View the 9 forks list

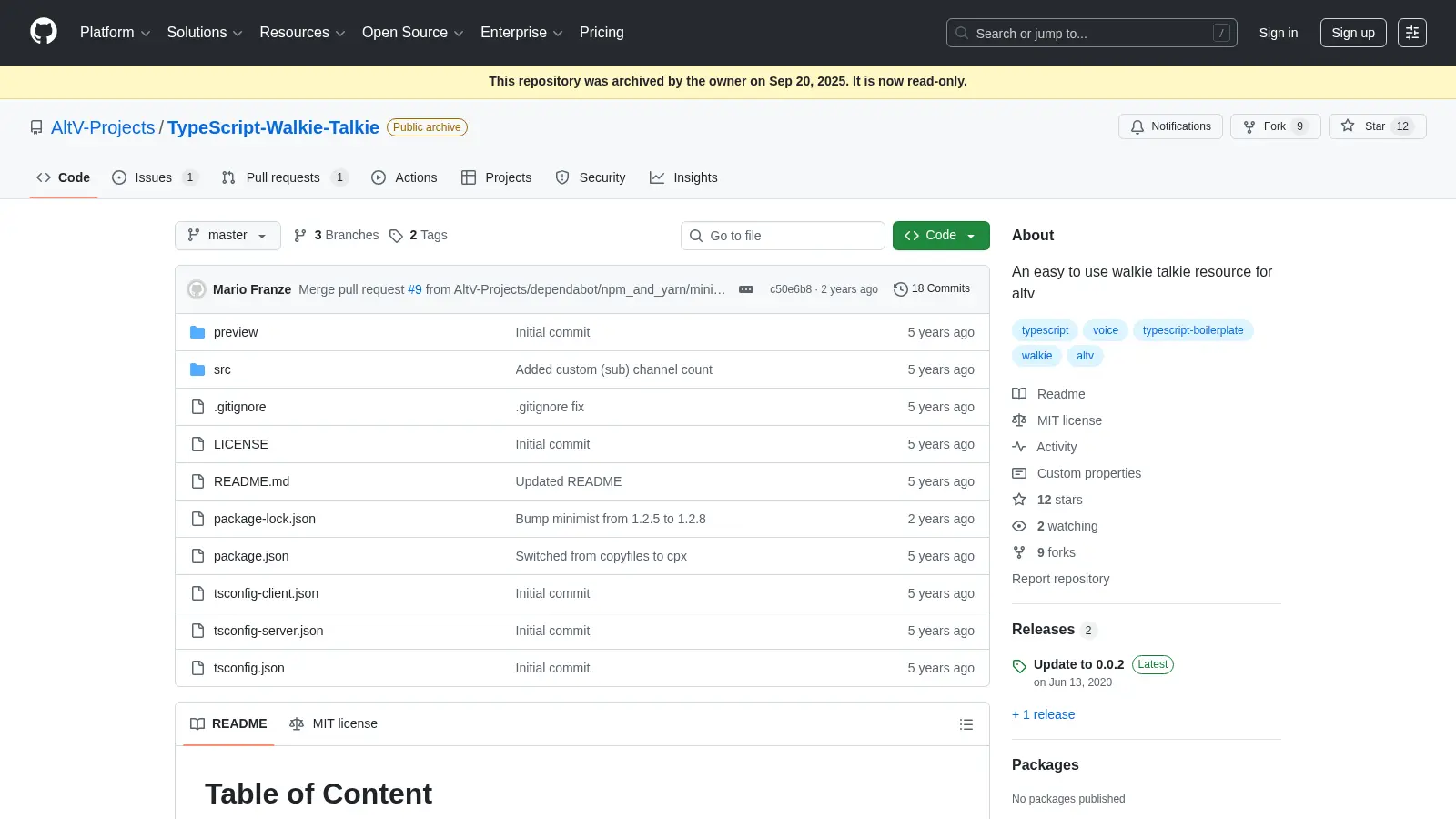click(x=1044, y=552)
